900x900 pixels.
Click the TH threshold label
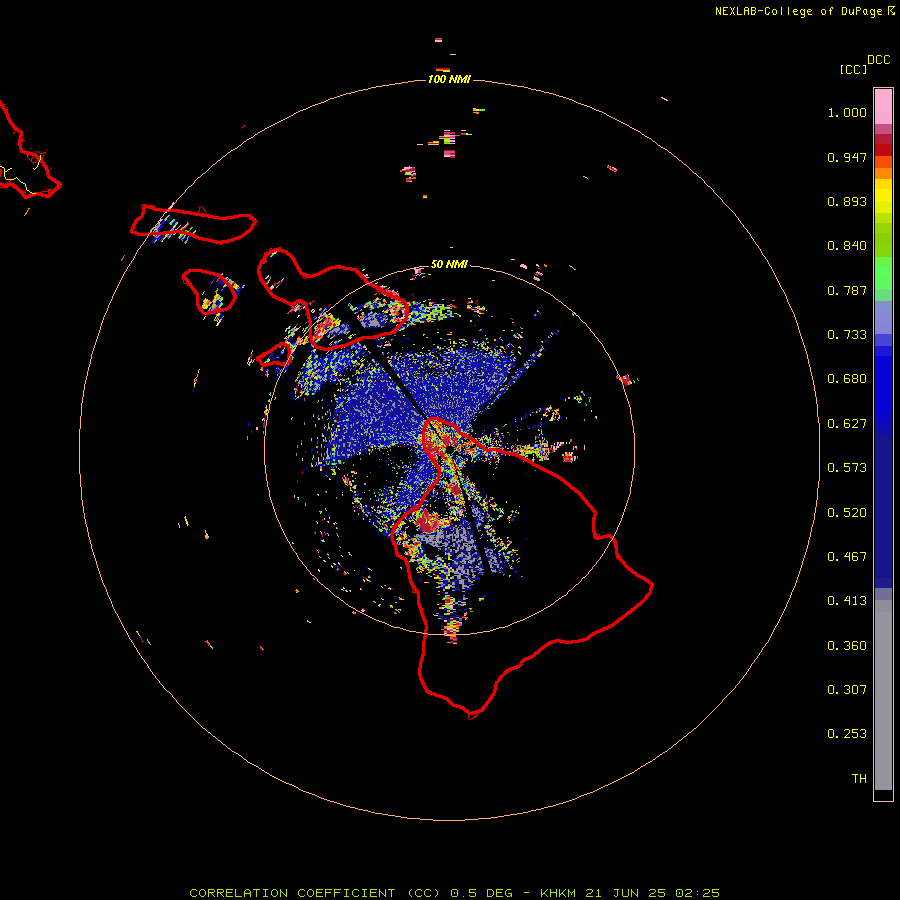(859, 779)
